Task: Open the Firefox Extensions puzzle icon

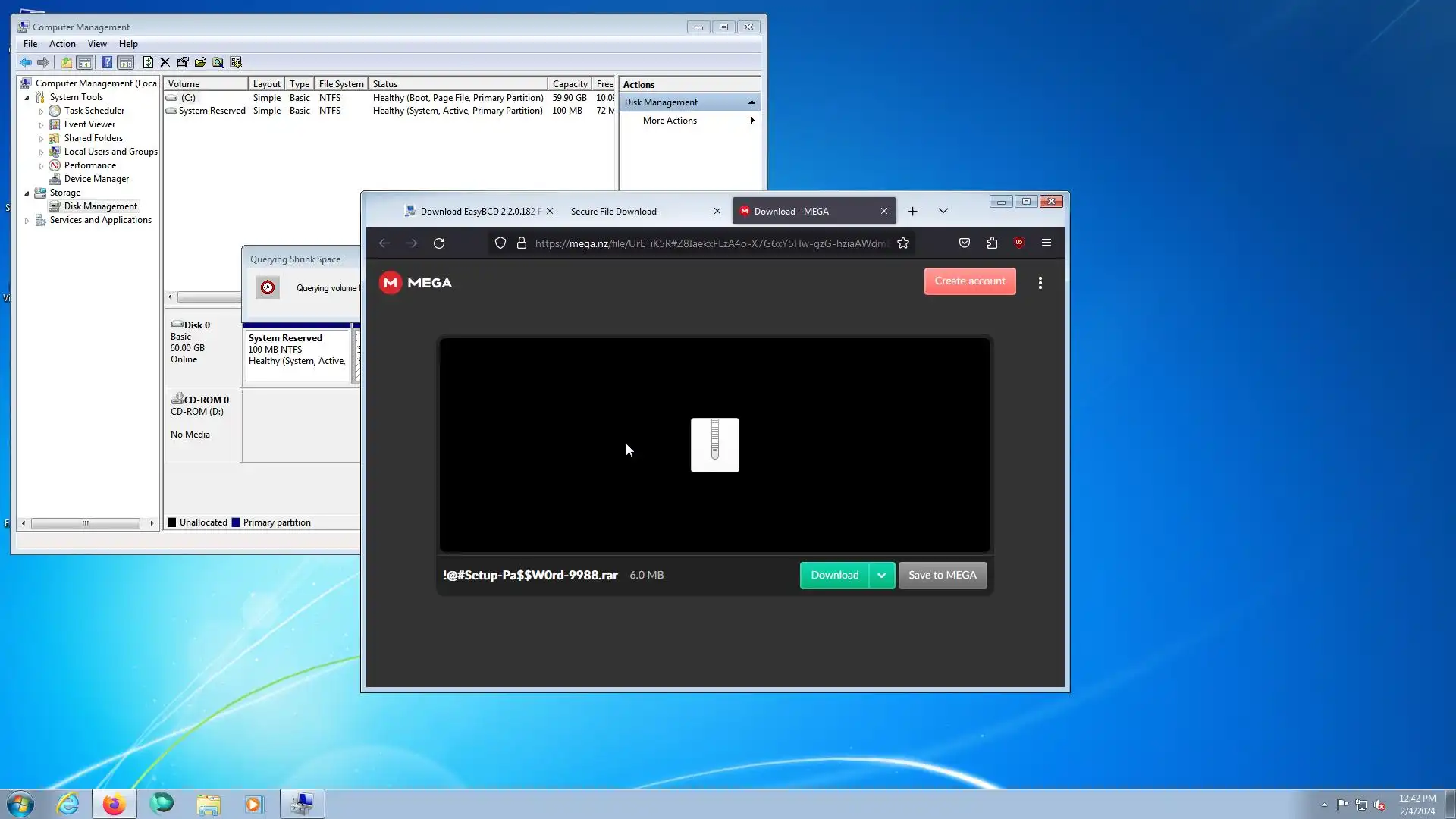Action: click(x=992, y=243)
